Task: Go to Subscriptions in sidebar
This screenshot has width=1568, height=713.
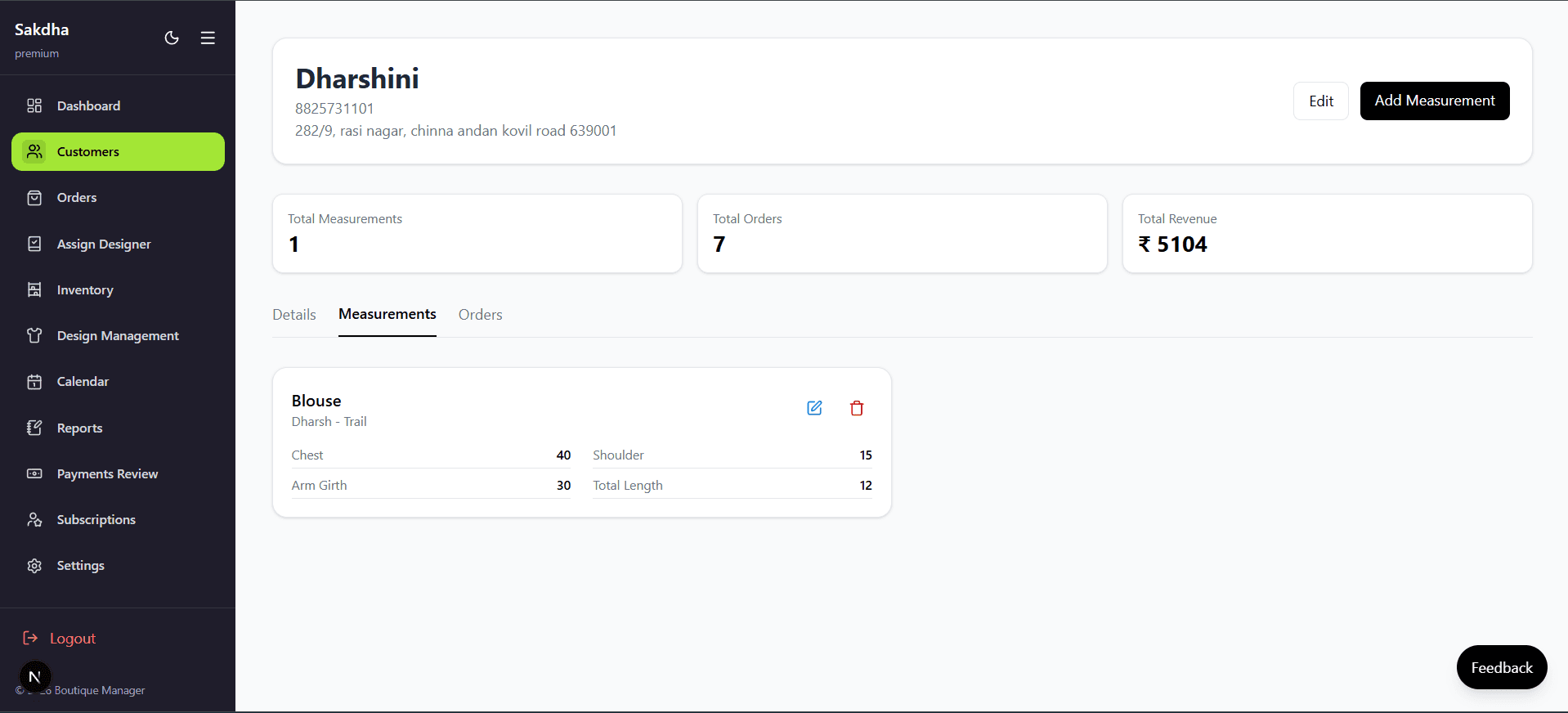Action: [x=118, y=519]
